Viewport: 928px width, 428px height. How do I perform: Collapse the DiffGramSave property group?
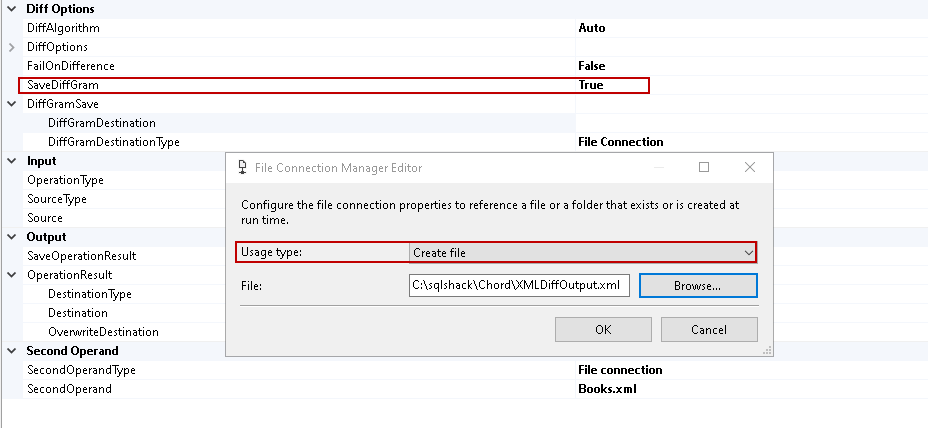coord(11,104)
